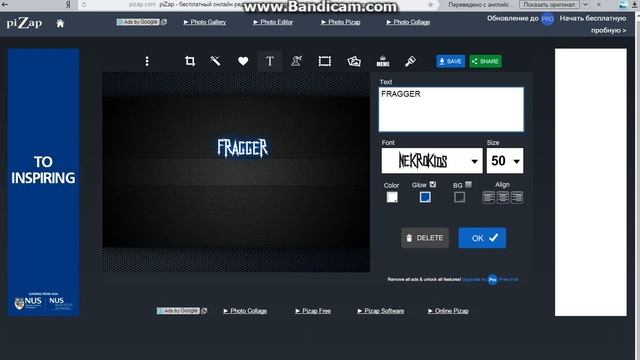Click the NUS To Inspiring ad banner
The image size is (640, 360).
pyautogui.click(x=43, y=182)
